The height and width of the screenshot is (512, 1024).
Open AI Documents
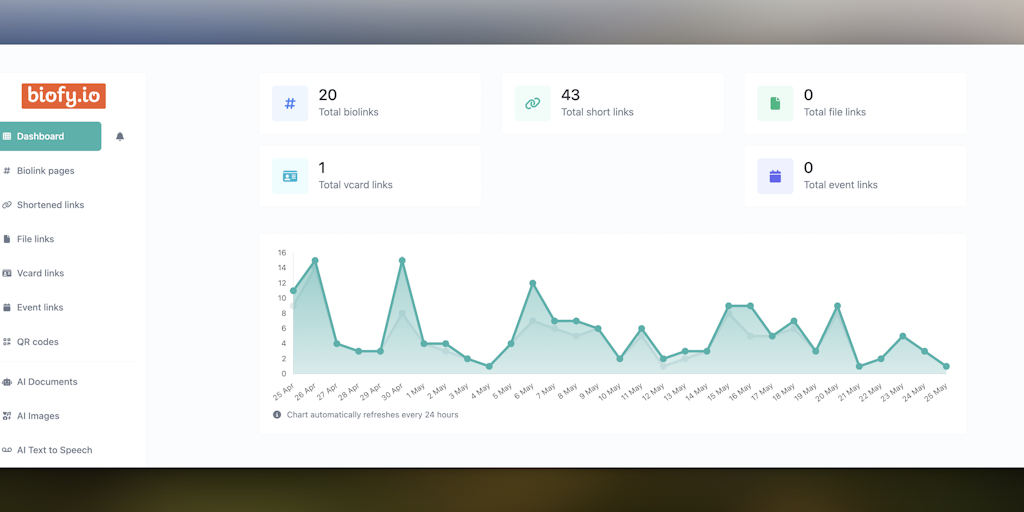tap(47, 381)
